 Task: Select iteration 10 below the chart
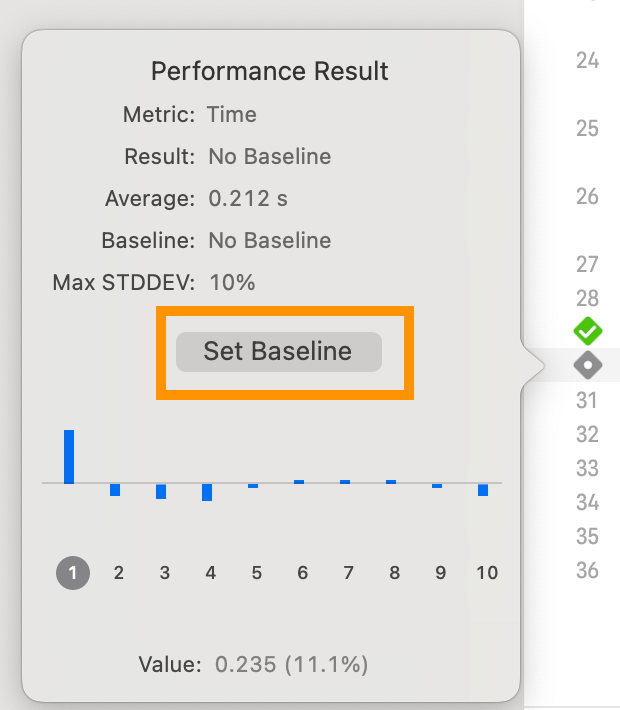[486, 573]
